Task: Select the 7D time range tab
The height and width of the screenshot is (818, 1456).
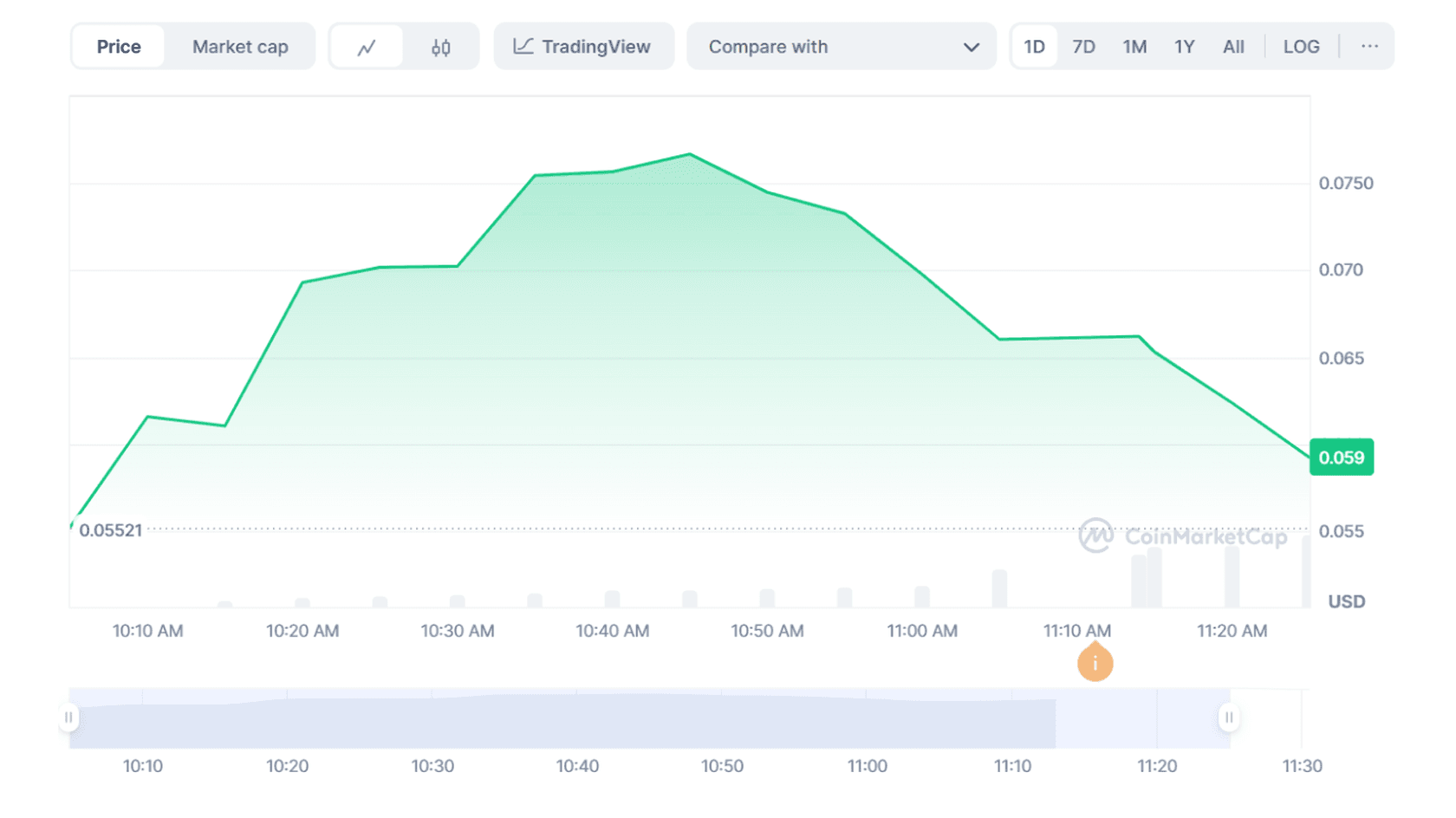Action: (1083, 47)
